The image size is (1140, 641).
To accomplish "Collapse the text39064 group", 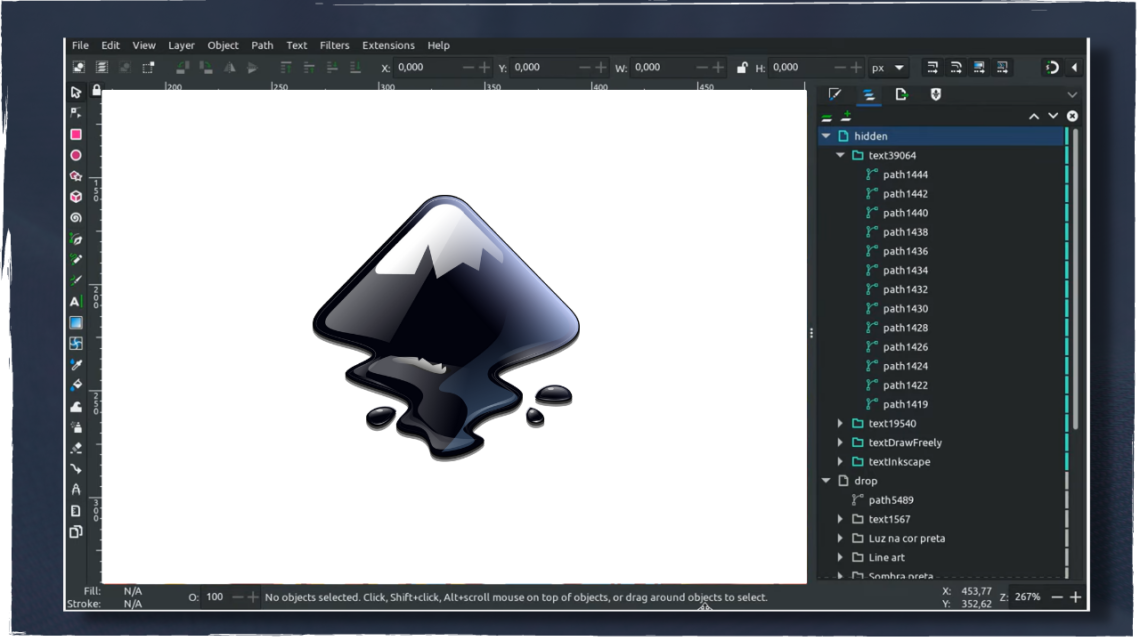I will (840, 155).
